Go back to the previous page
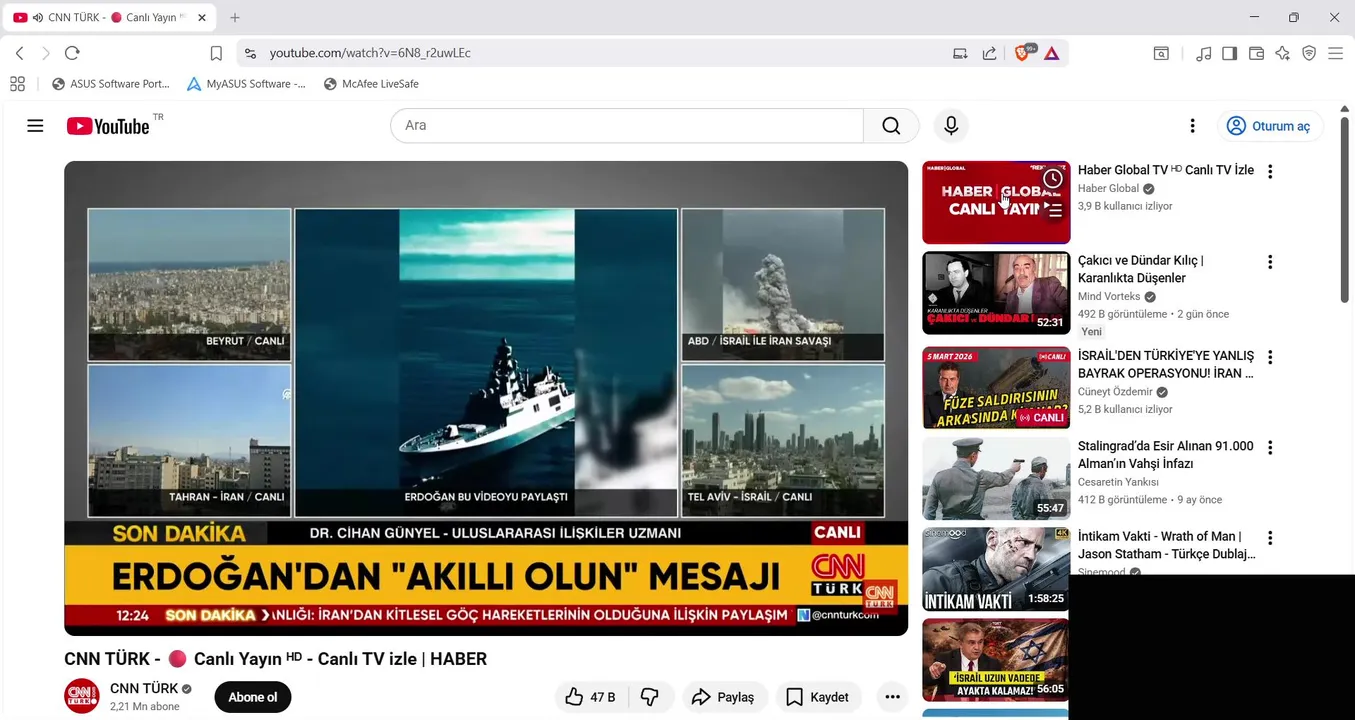Screen dimensions: 1355x720 [x=20, y=53]
